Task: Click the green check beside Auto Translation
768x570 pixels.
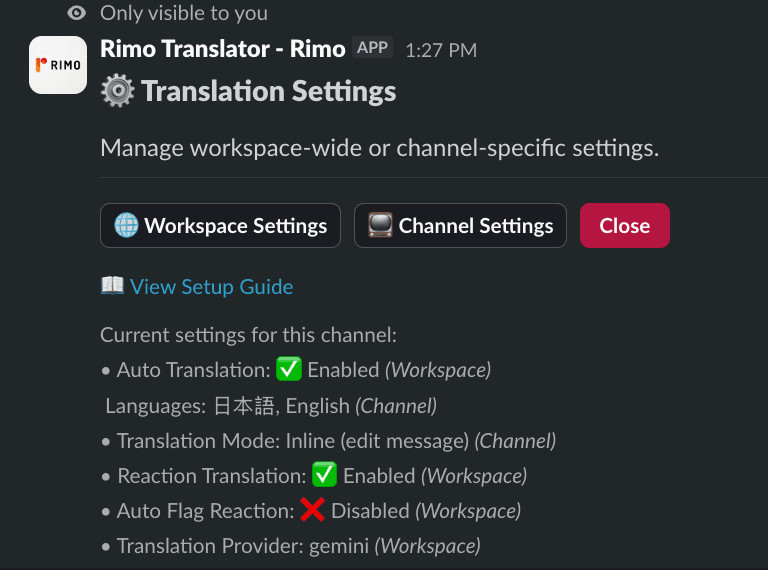Action: (x=288, y=369)
